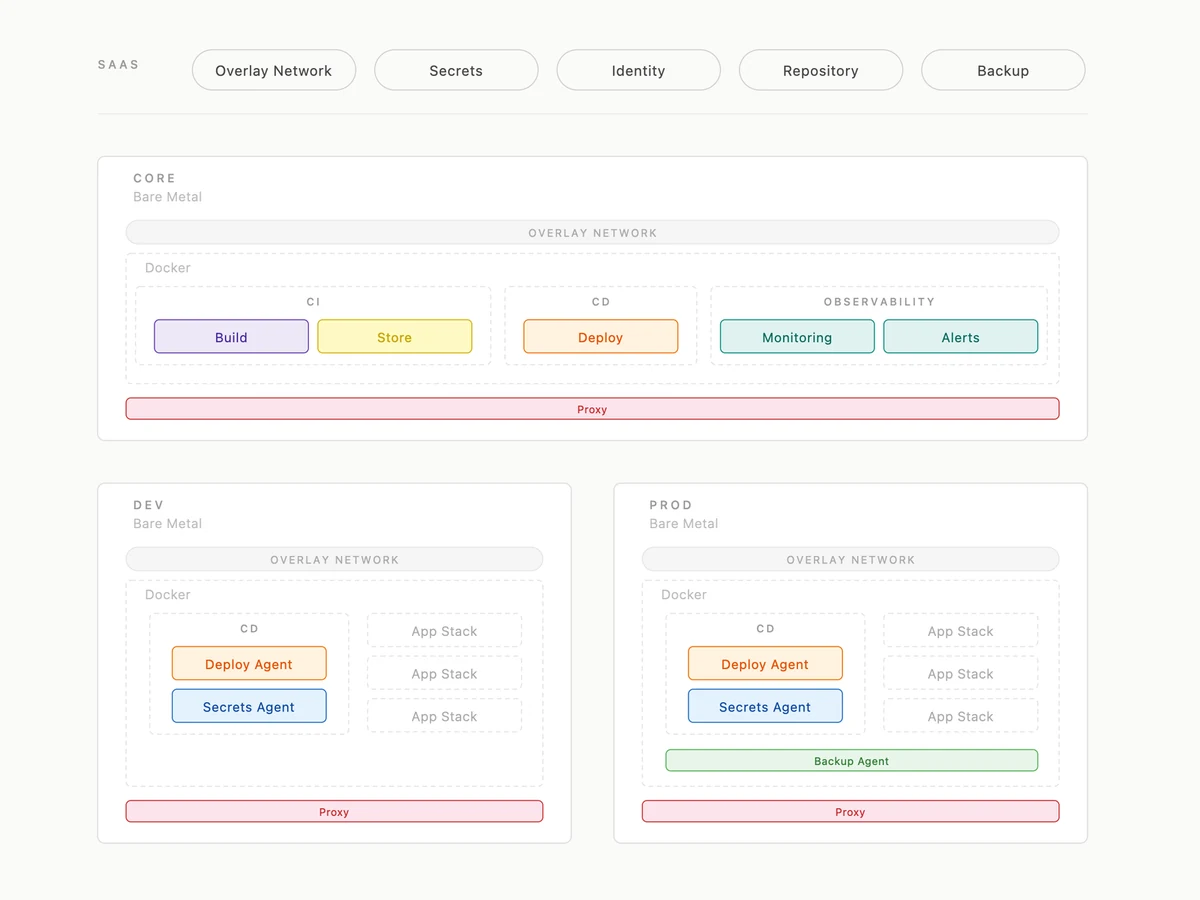
Task: Click Bare Metal label under CORE
Action: point(167,197)
